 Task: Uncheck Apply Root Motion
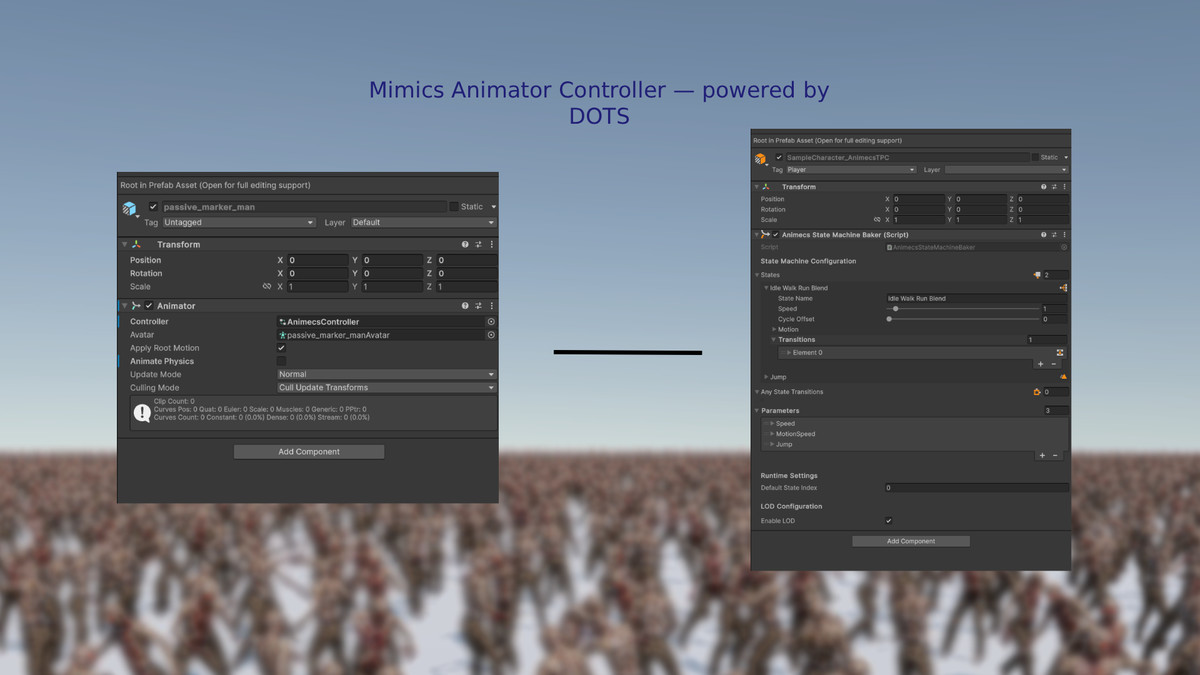point(281,348)
